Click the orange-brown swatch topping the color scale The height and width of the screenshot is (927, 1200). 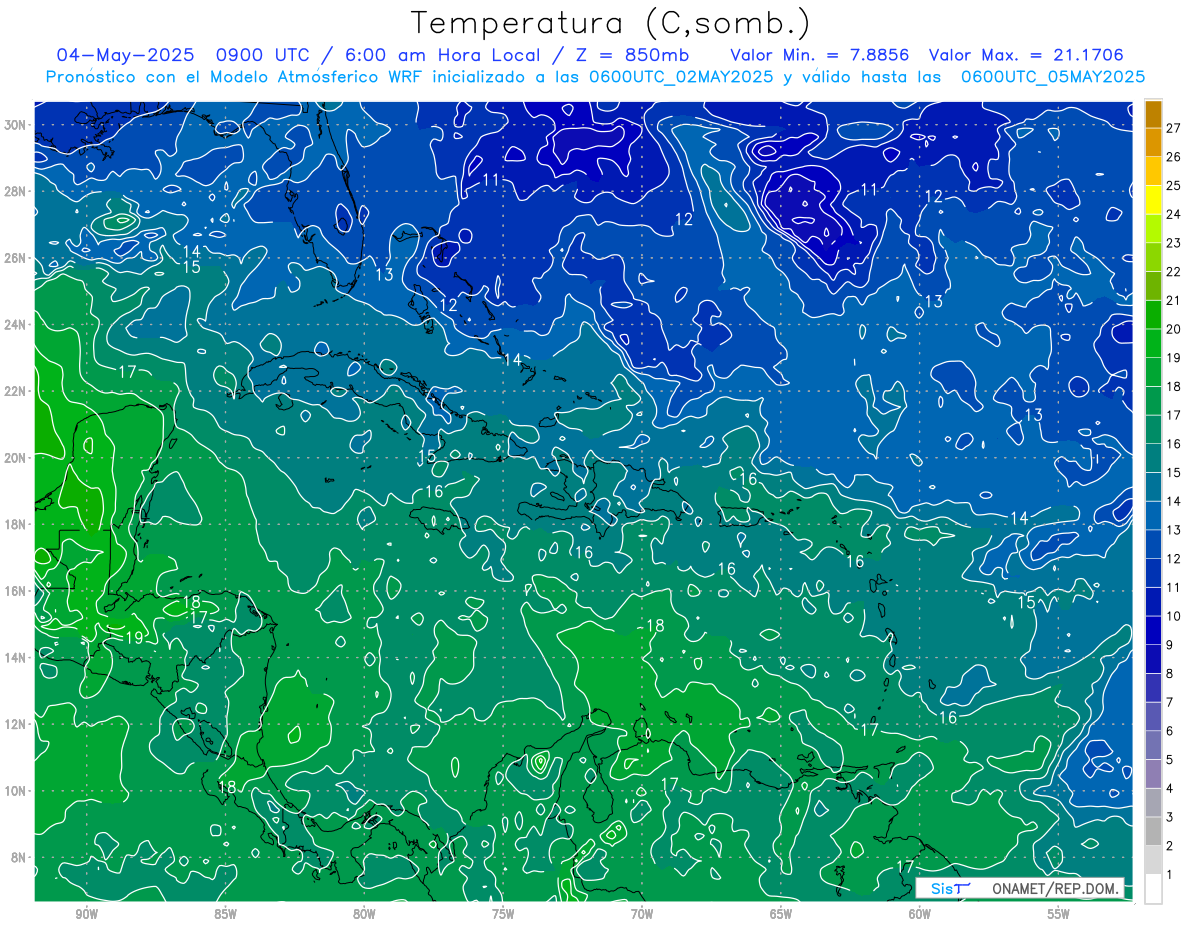click(1153, 114)
